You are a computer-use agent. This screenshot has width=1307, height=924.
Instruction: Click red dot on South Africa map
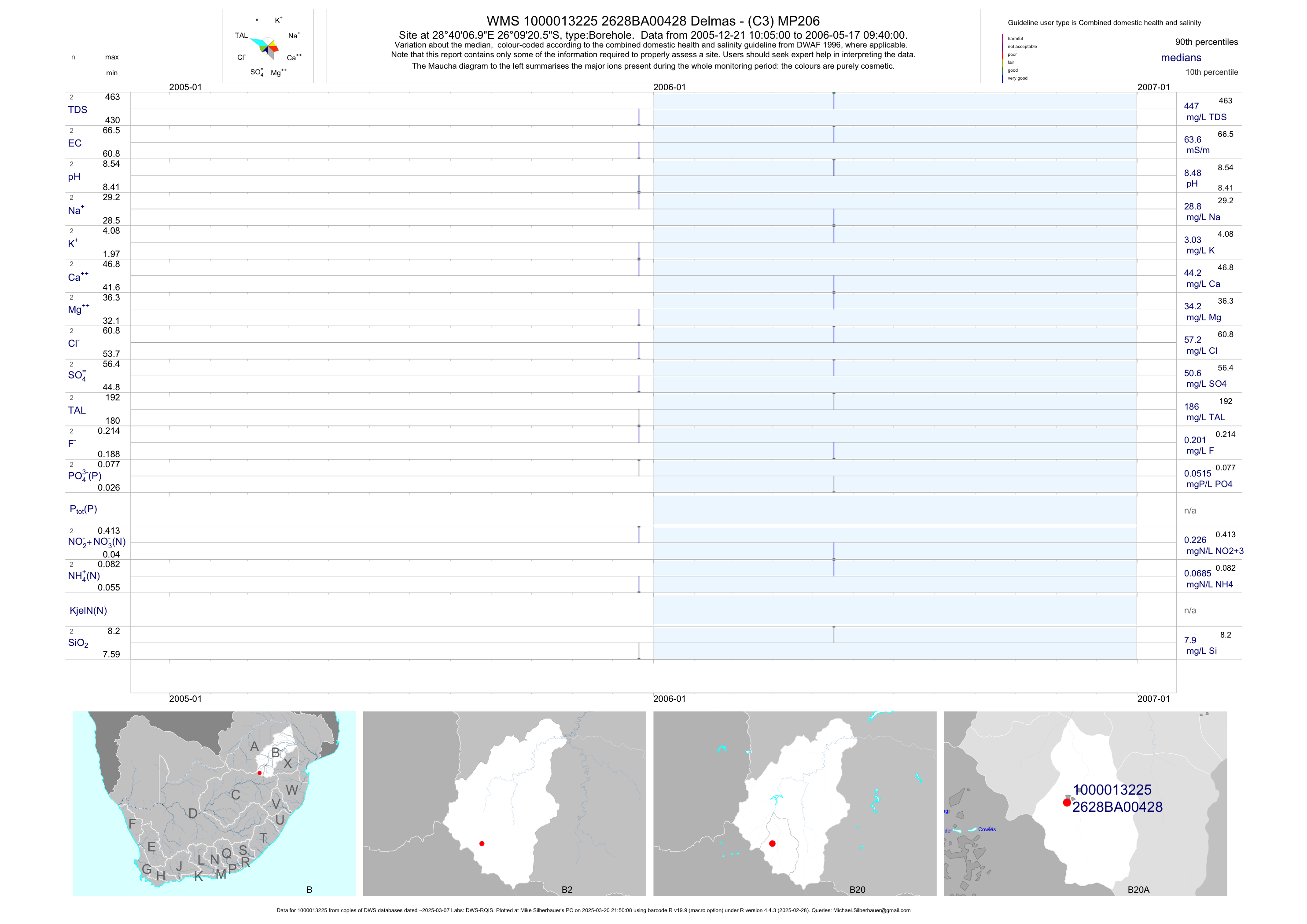point(260,773)
